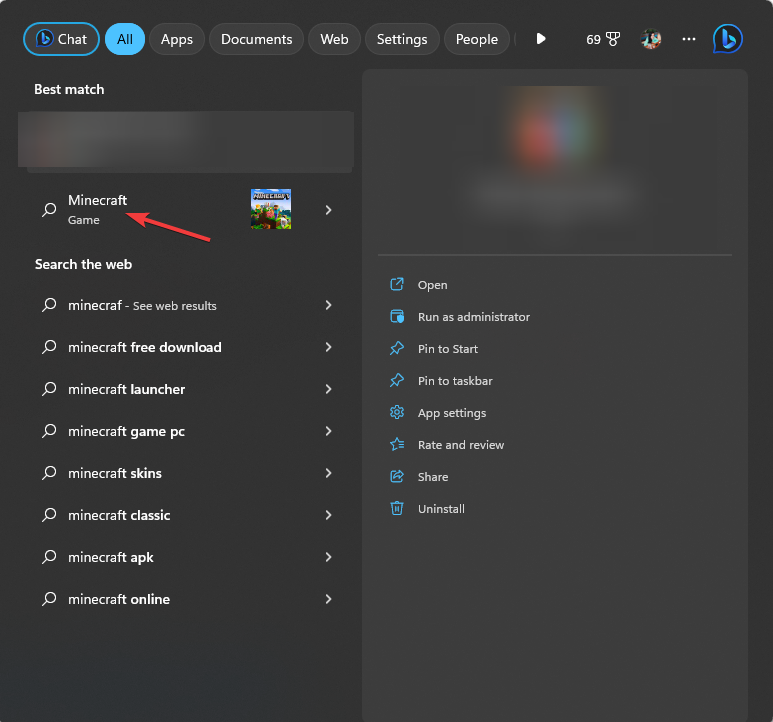Choose Pin to Start
The height and width of the screenshot is (722, 773).
pyautogui.click(x=448, y=349)
